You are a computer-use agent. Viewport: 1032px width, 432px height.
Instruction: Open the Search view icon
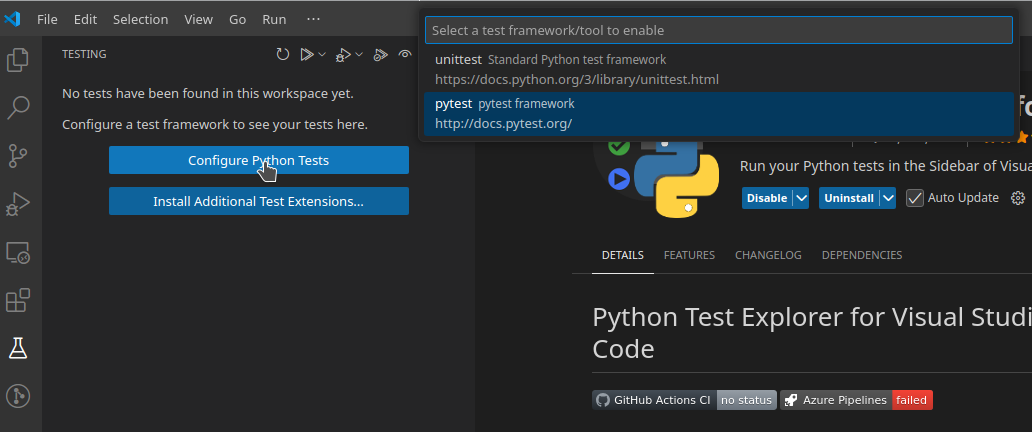(x=18, y=108)
